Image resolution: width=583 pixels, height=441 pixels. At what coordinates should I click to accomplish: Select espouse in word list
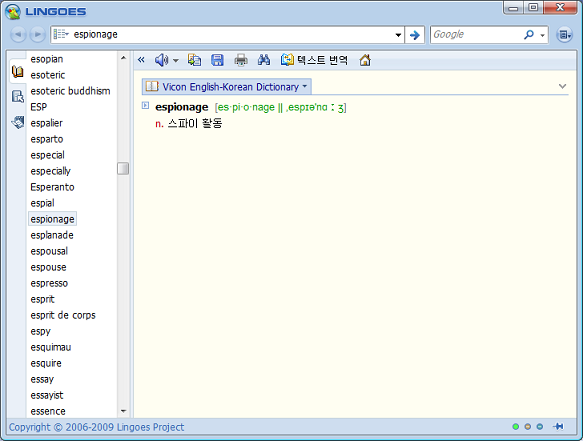(x=48, y=267)
